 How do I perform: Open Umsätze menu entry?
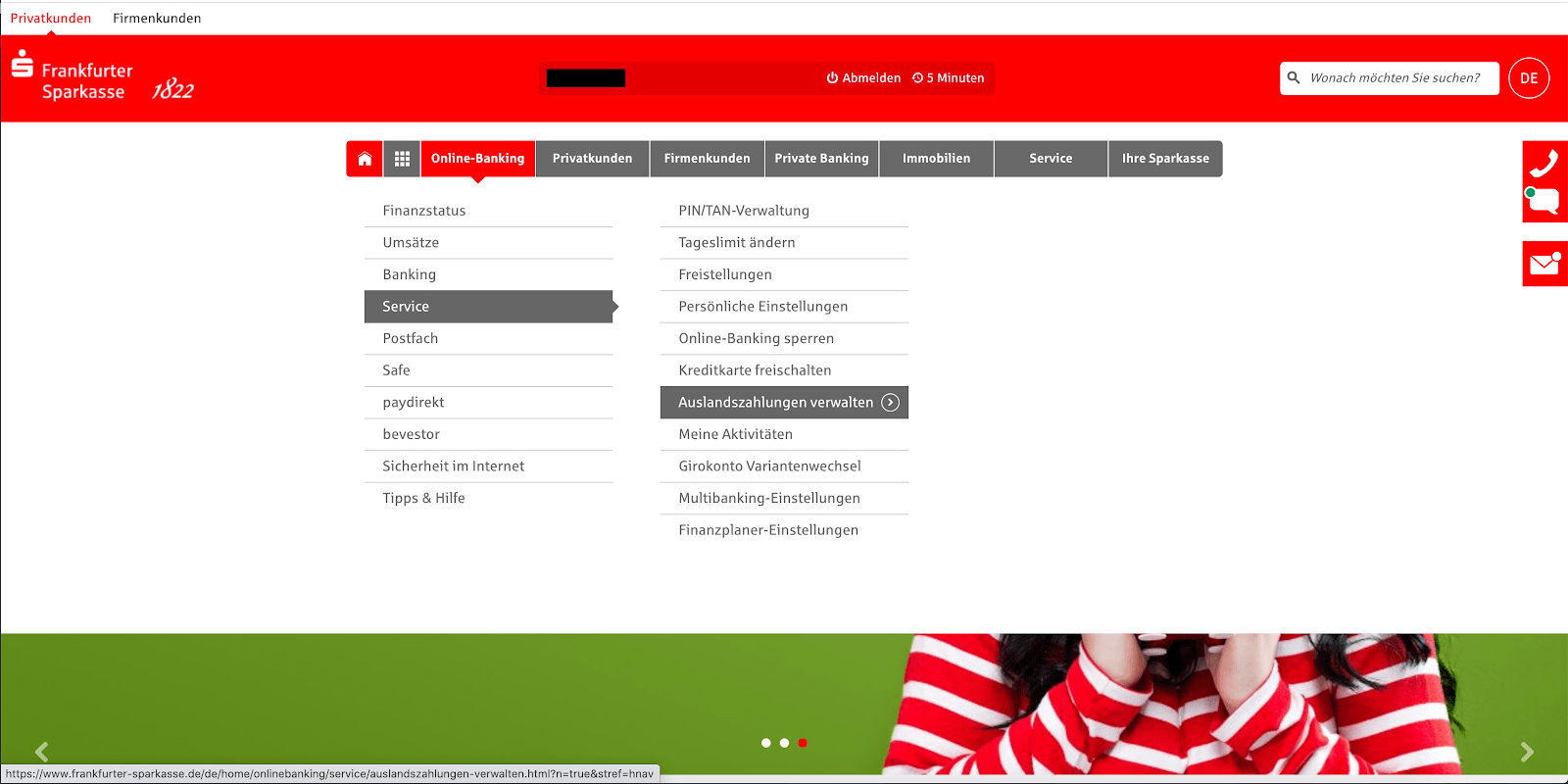click(x=488, y=243)
